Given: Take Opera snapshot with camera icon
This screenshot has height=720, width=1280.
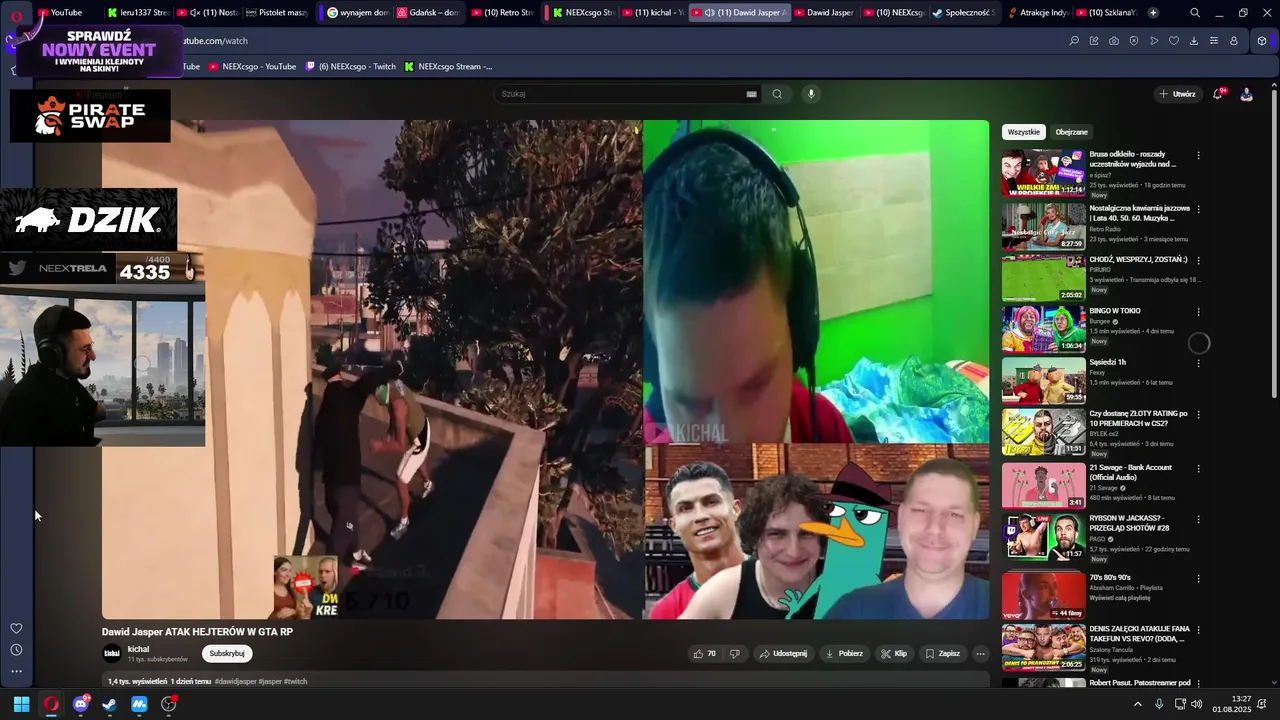Looking at the screenshot, I should (x=1114, y=41).
